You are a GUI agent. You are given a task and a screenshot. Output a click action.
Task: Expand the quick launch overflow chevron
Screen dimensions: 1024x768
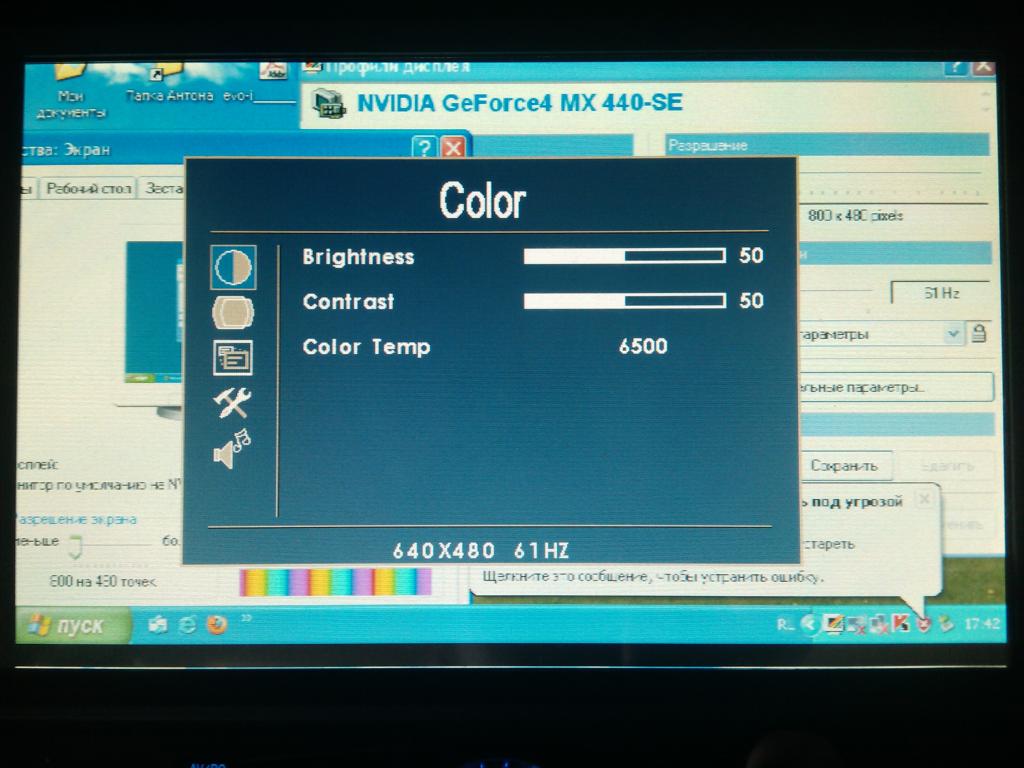point(246,619)
